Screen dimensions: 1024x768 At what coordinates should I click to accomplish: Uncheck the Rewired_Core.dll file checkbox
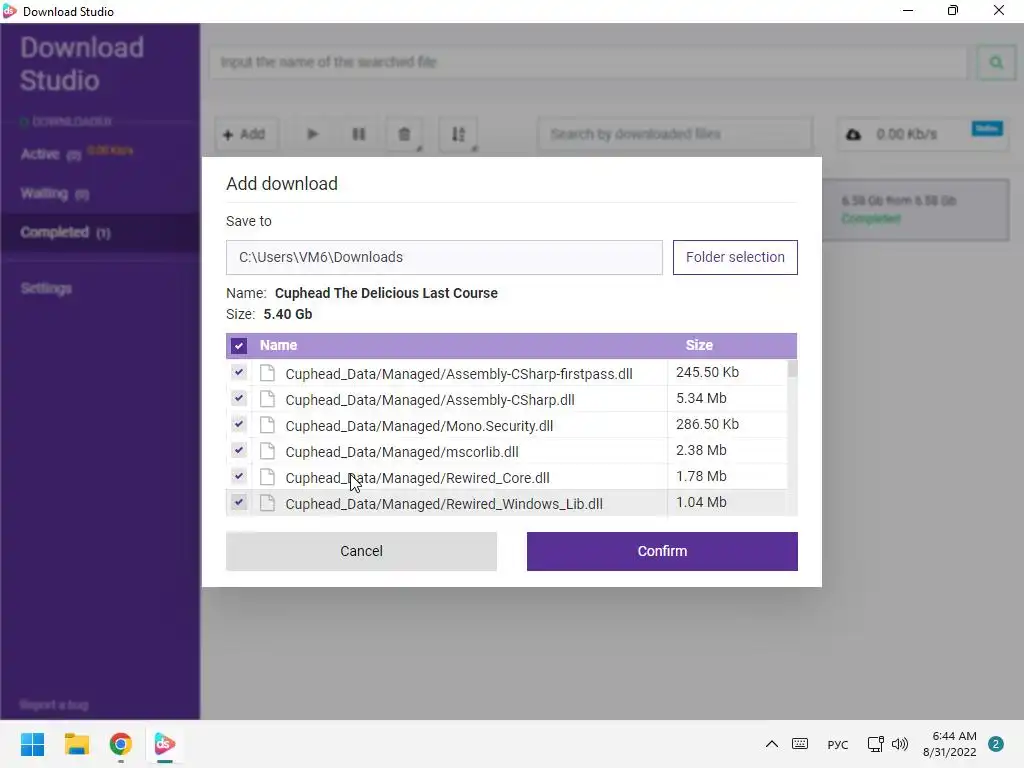239,477
